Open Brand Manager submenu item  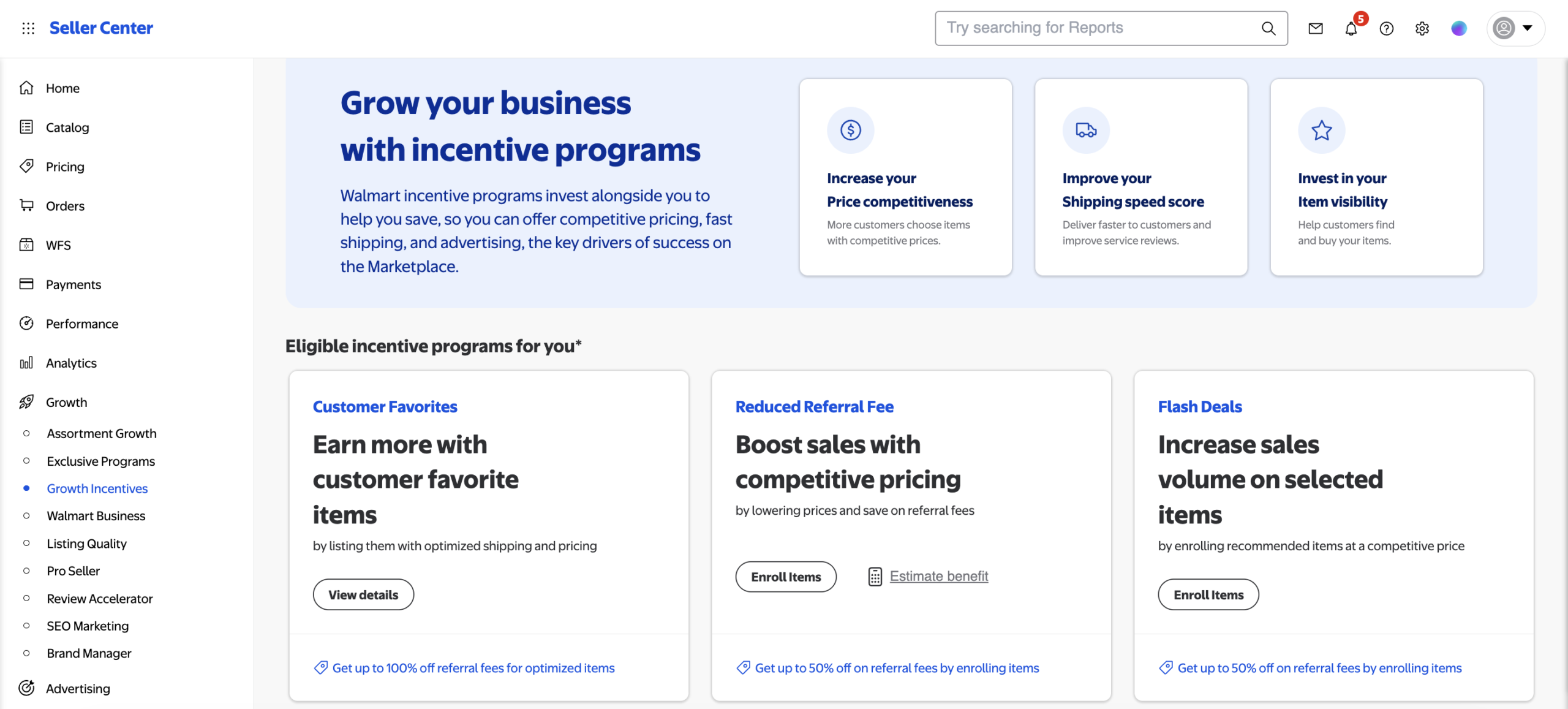click(x=89, y=654)
